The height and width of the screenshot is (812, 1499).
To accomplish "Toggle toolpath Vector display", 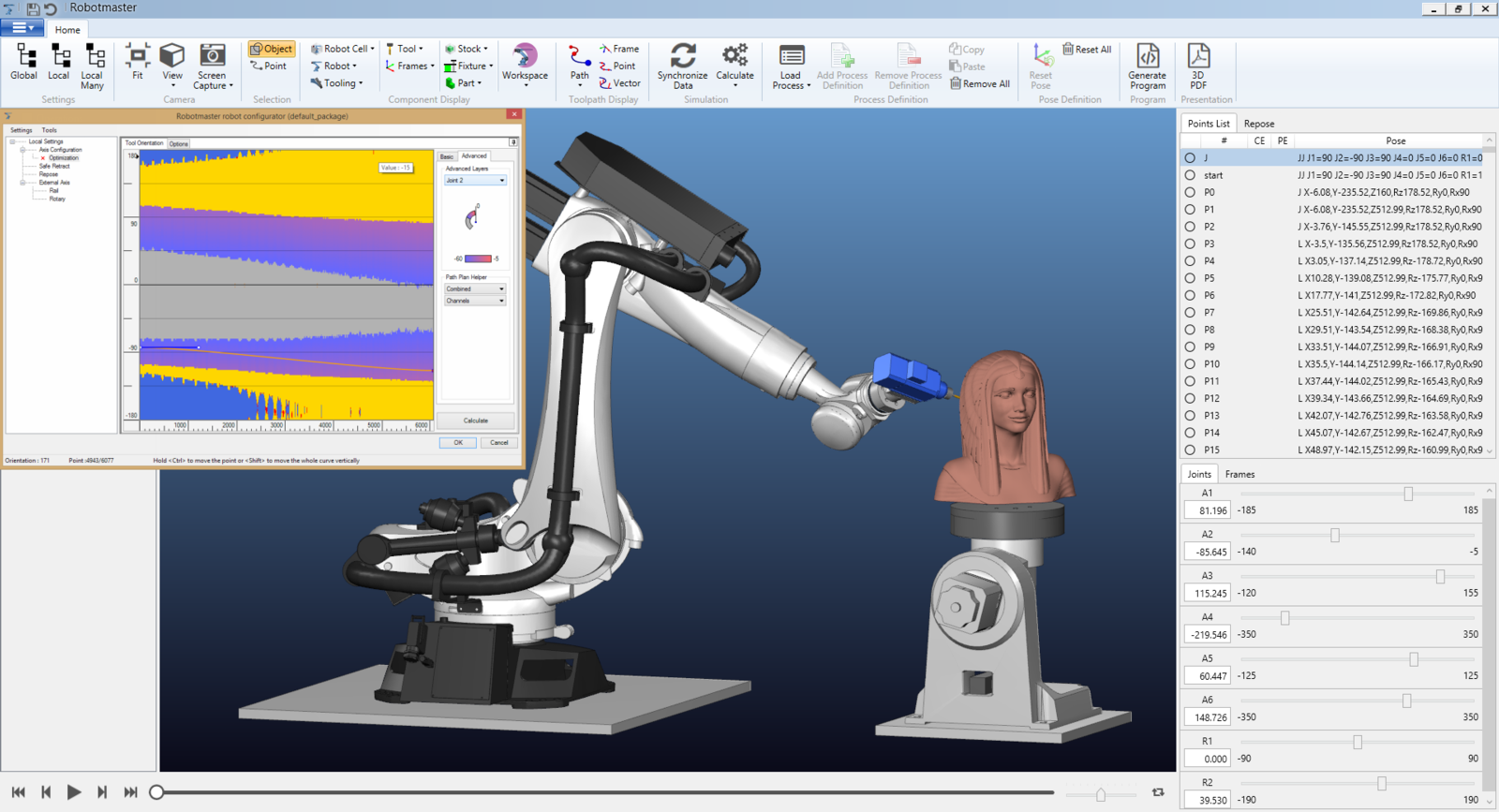I will click(620, 83).
